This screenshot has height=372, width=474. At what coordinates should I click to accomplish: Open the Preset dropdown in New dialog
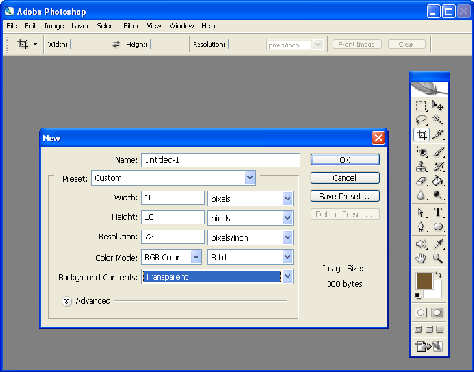coord(250,178)
